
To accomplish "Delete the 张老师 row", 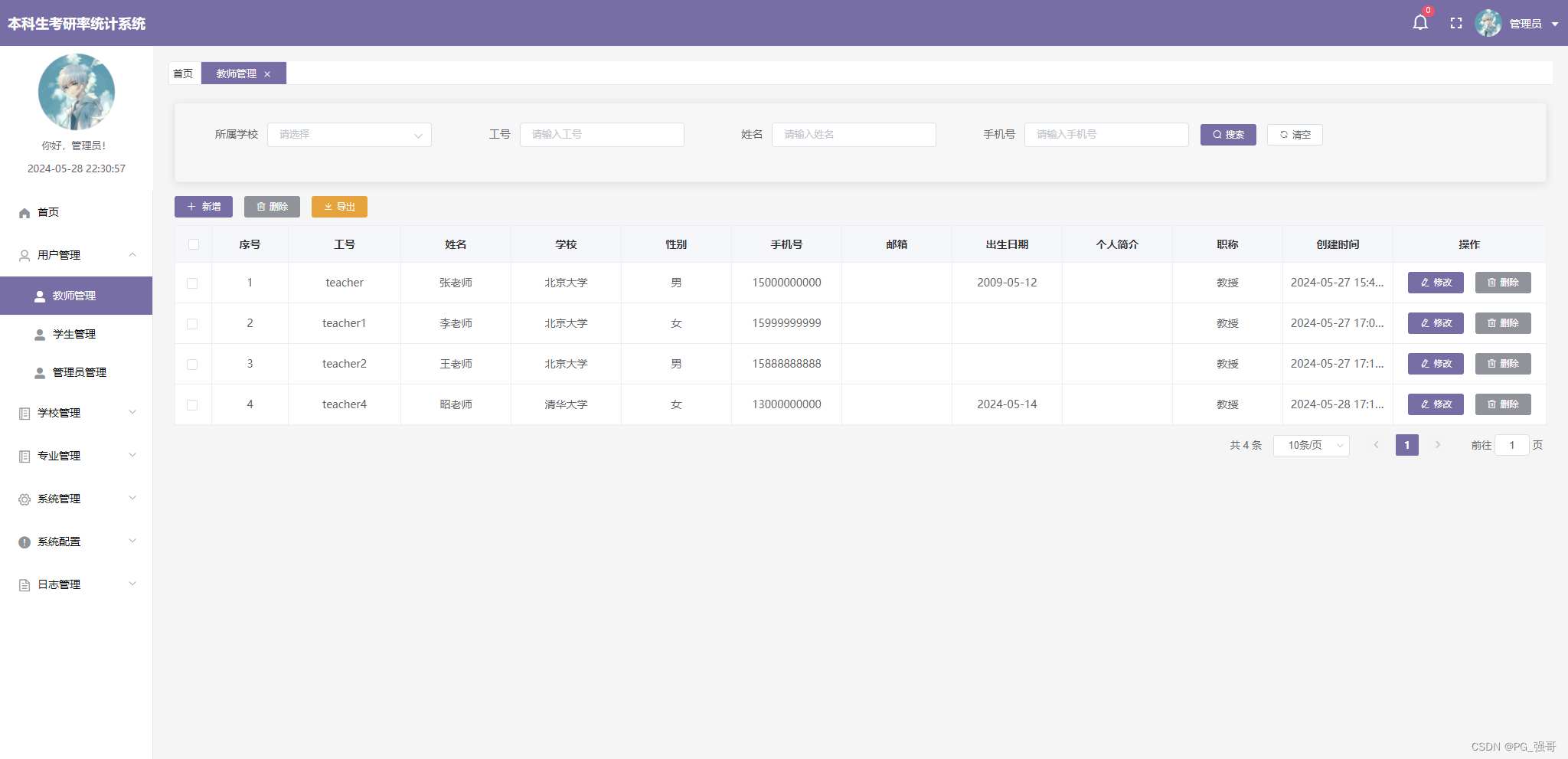I will click(1503, 283).
